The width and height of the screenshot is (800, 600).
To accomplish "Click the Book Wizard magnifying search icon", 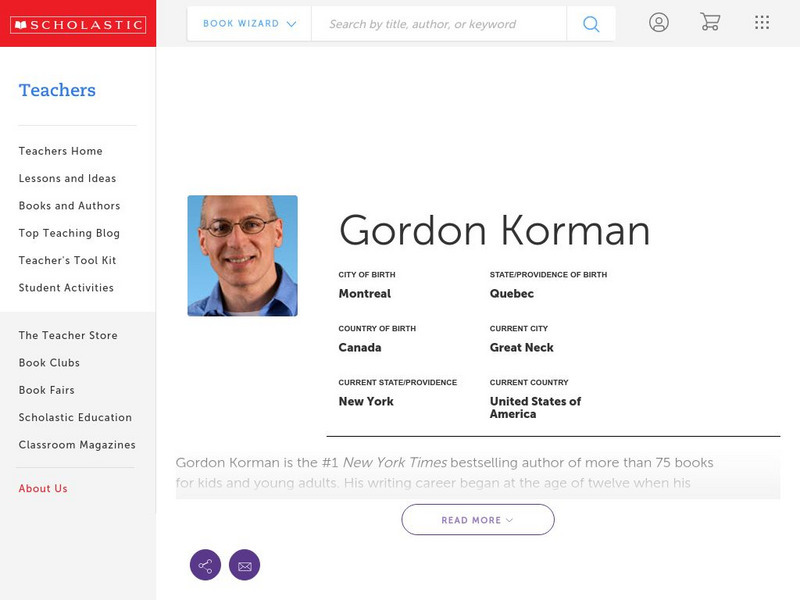I will [x=590, y=22].
